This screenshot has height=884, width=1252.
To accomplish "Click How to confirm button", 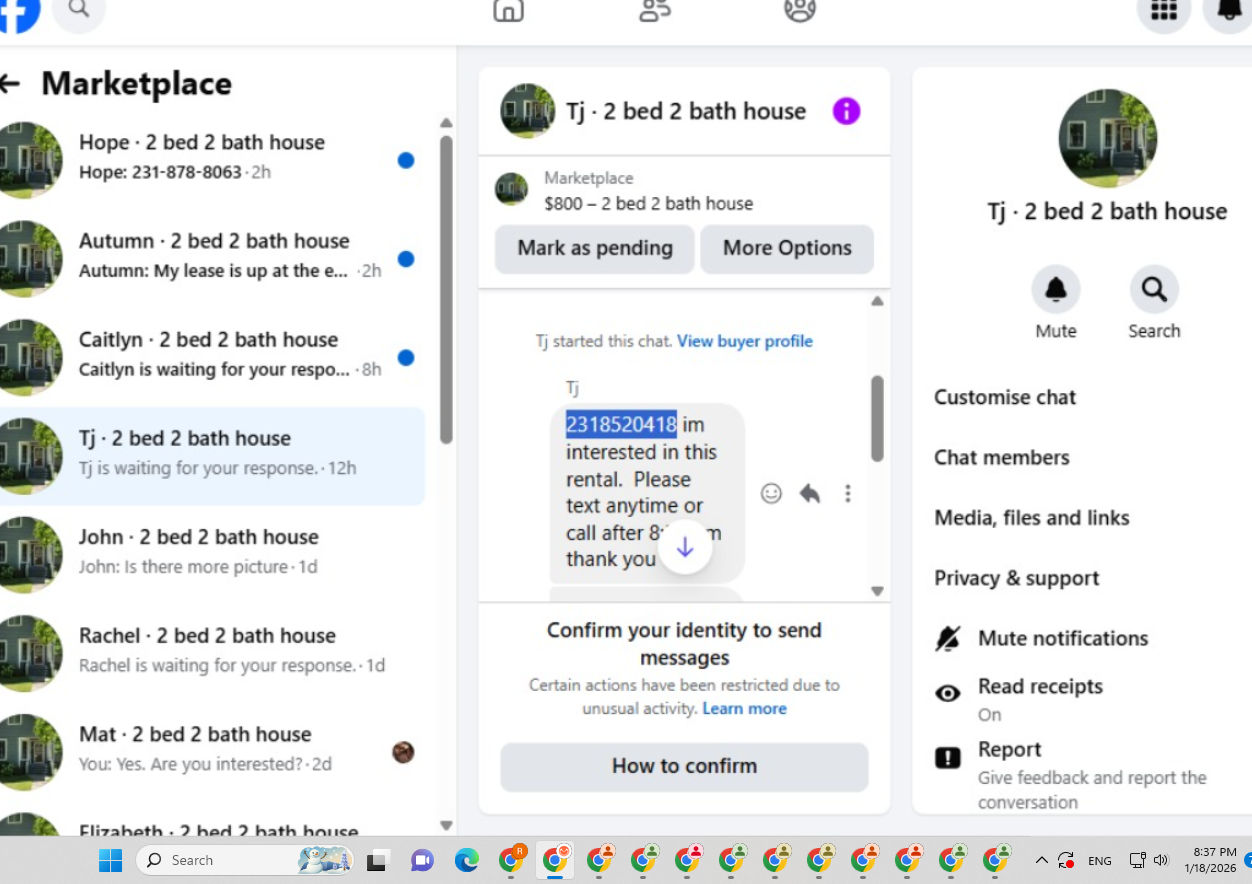I will 685,767.
